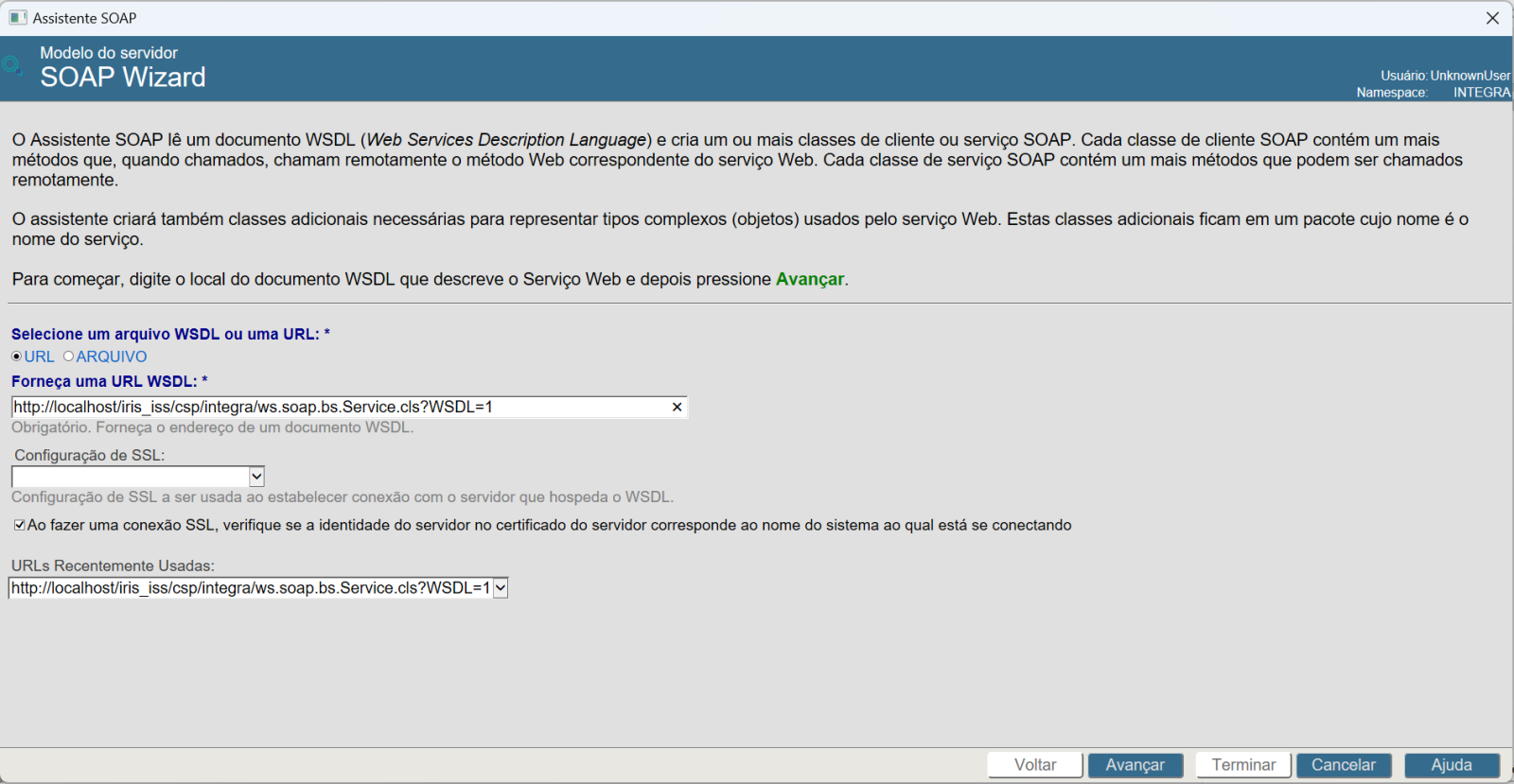Open help via the Ajuda button

click(x=1452, y=765)
